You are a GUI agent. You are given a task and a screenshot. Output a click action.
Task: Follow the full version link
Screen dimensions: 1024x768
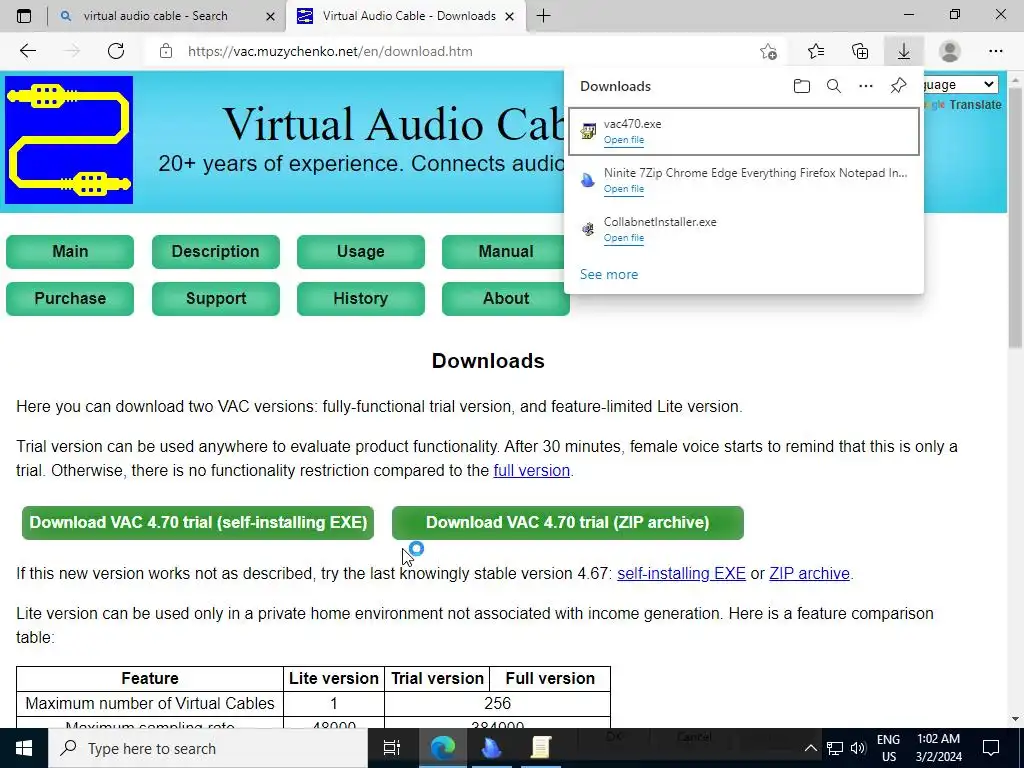pyautogui.click(x=532, y=470)
